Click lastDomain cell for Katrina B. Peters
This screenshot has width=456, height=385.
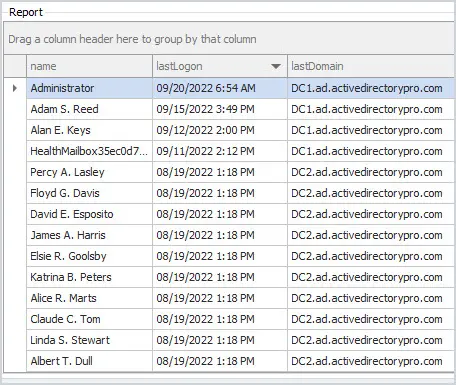pyautogui.click(x=371, y=277)
